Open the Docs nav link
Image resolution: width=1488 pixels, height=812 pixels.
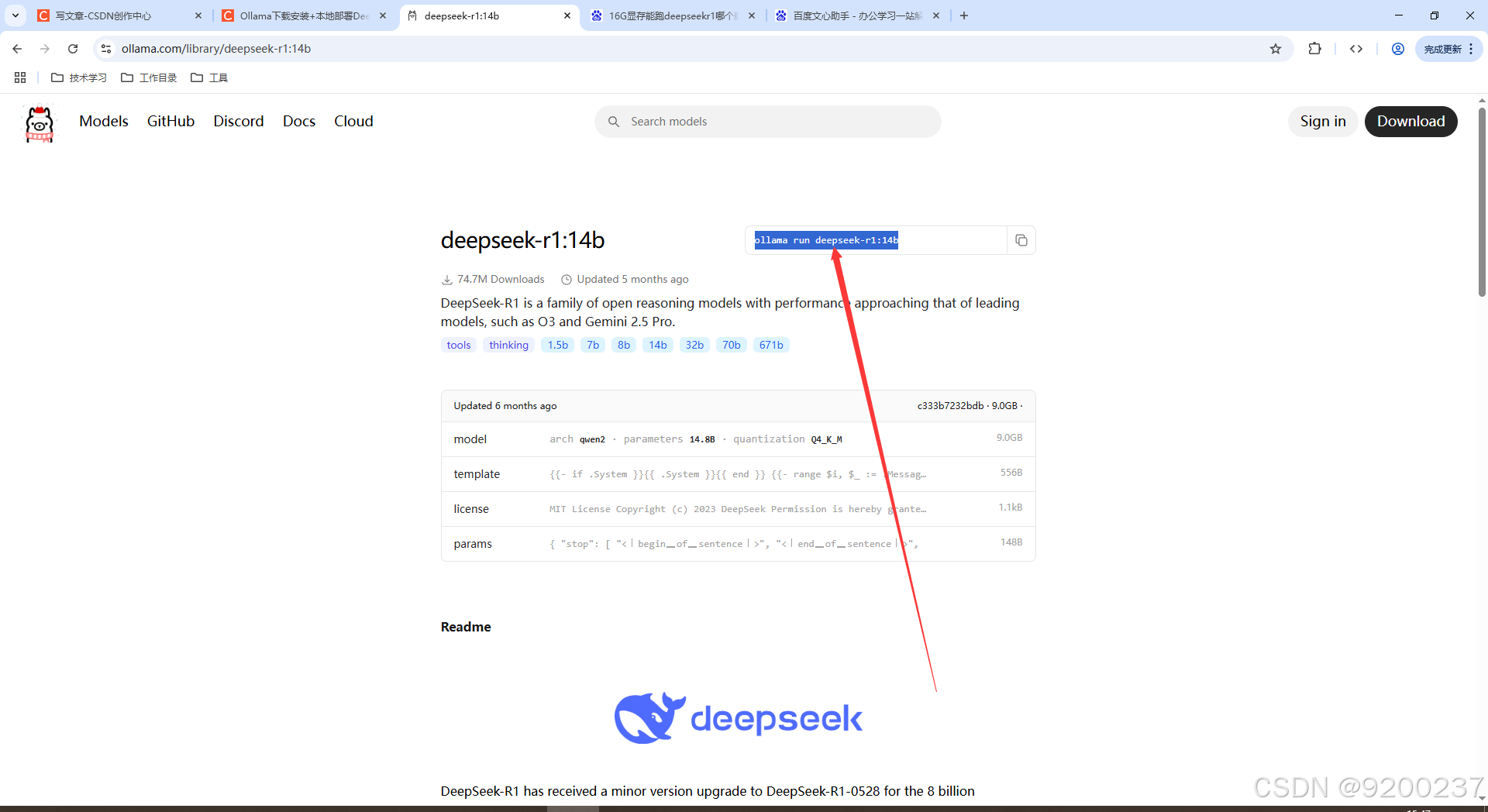pyautogui.click(x=299, y=121)
